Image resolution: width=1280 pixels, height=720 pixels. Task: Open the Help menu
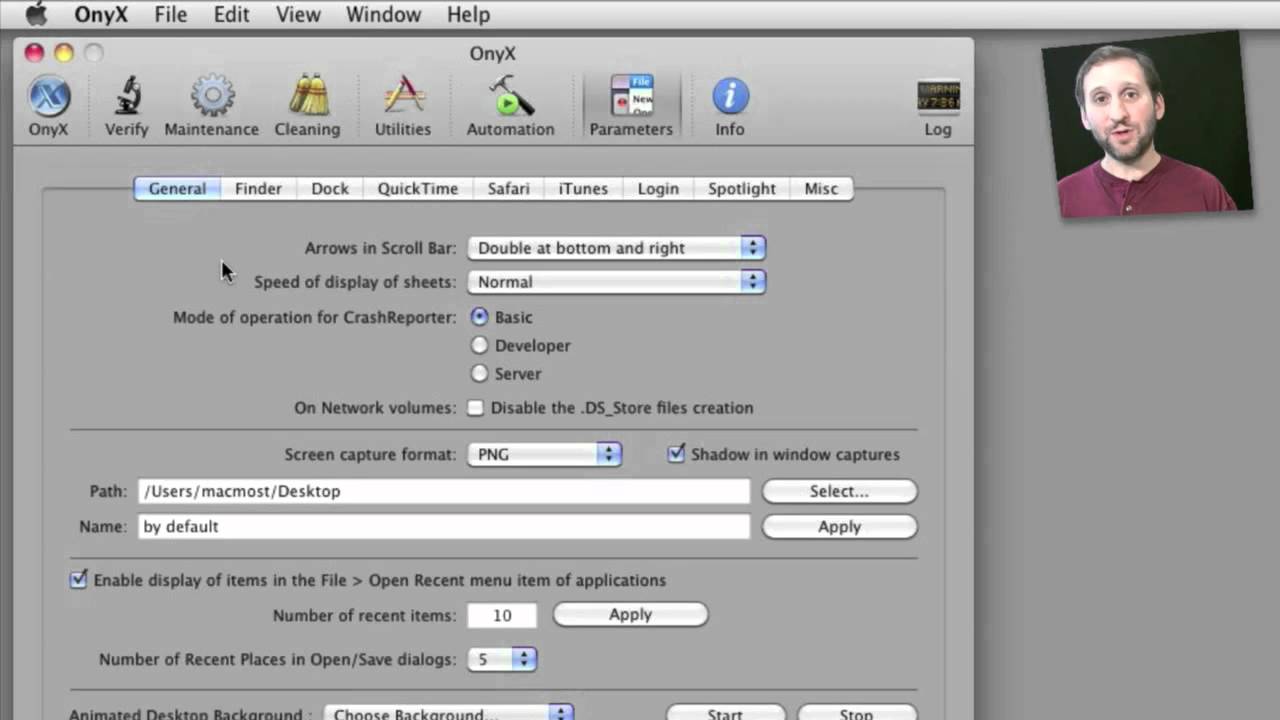468,14
